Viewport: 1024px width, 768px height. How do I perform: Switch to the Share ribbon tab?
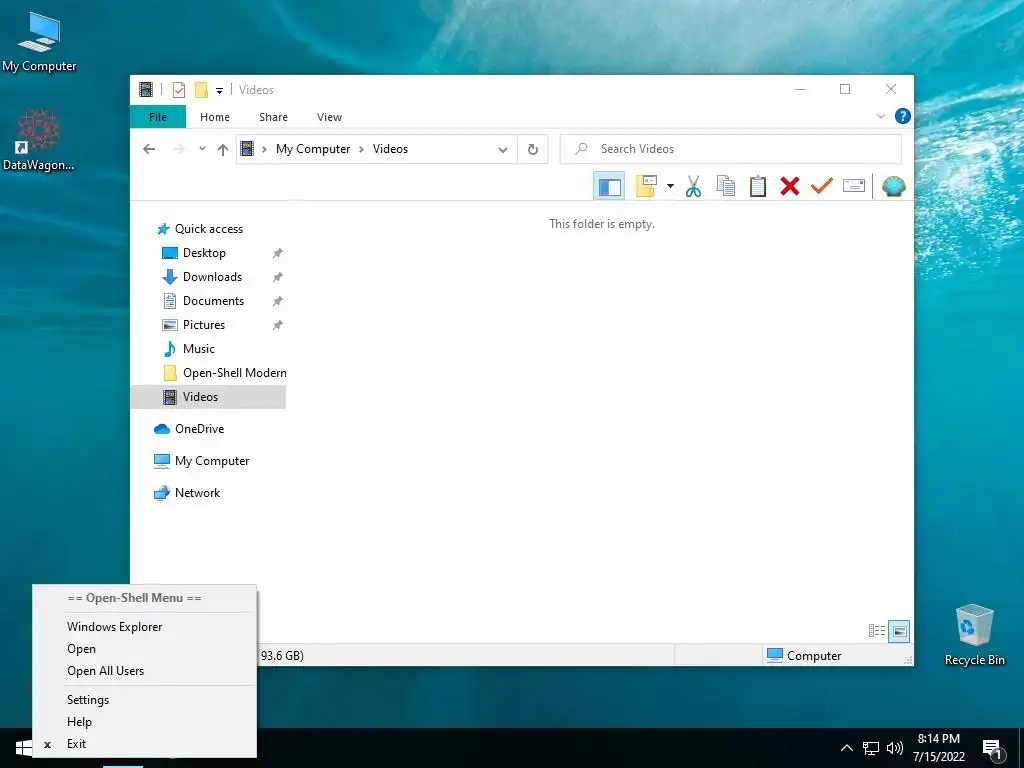click(273, 117)
